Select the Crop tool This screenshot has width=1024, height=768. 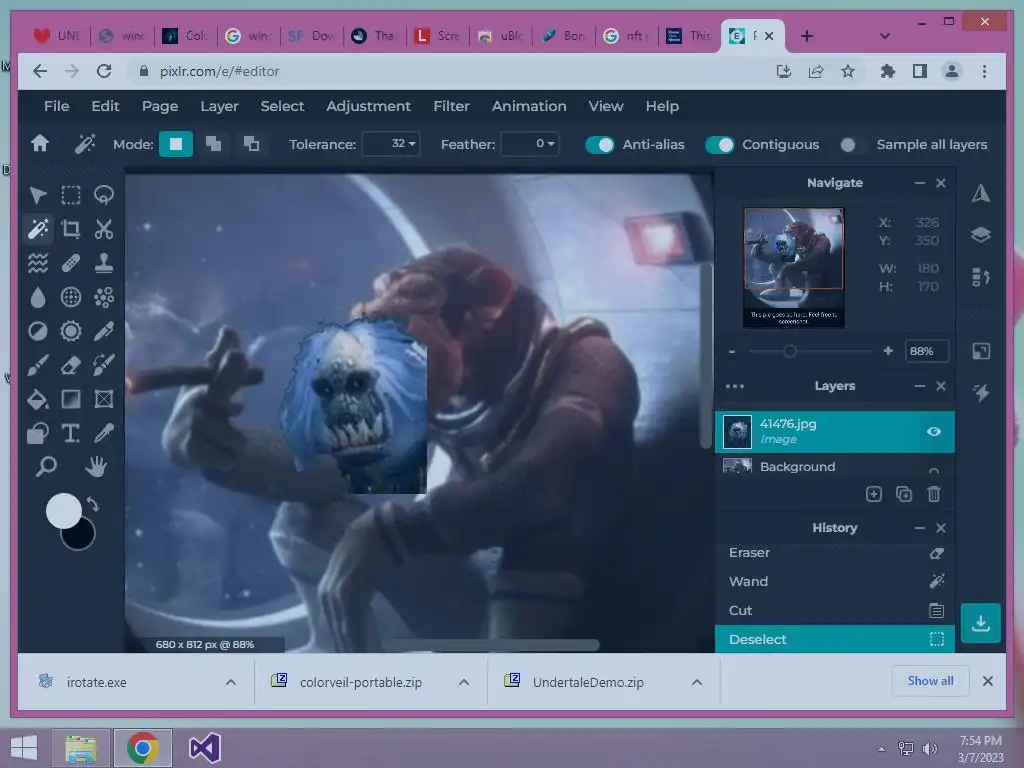click(71, 229)
